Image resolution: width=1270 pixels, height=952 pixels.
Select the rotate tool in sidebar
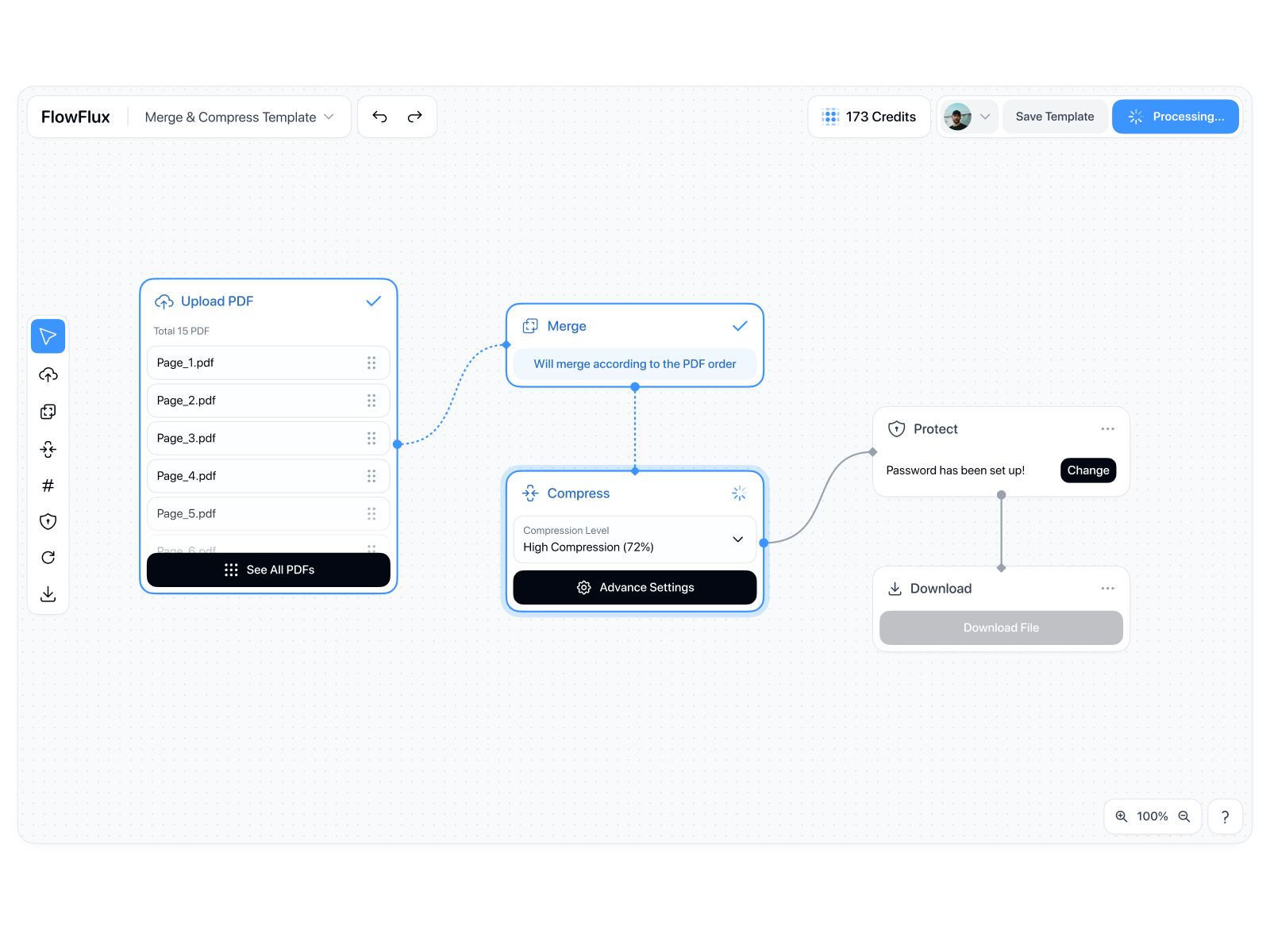[48, 558]
